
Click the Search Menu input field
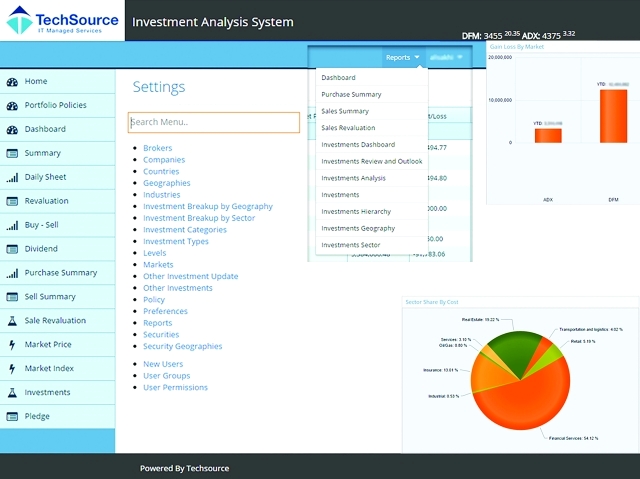(x=214, y=122)
